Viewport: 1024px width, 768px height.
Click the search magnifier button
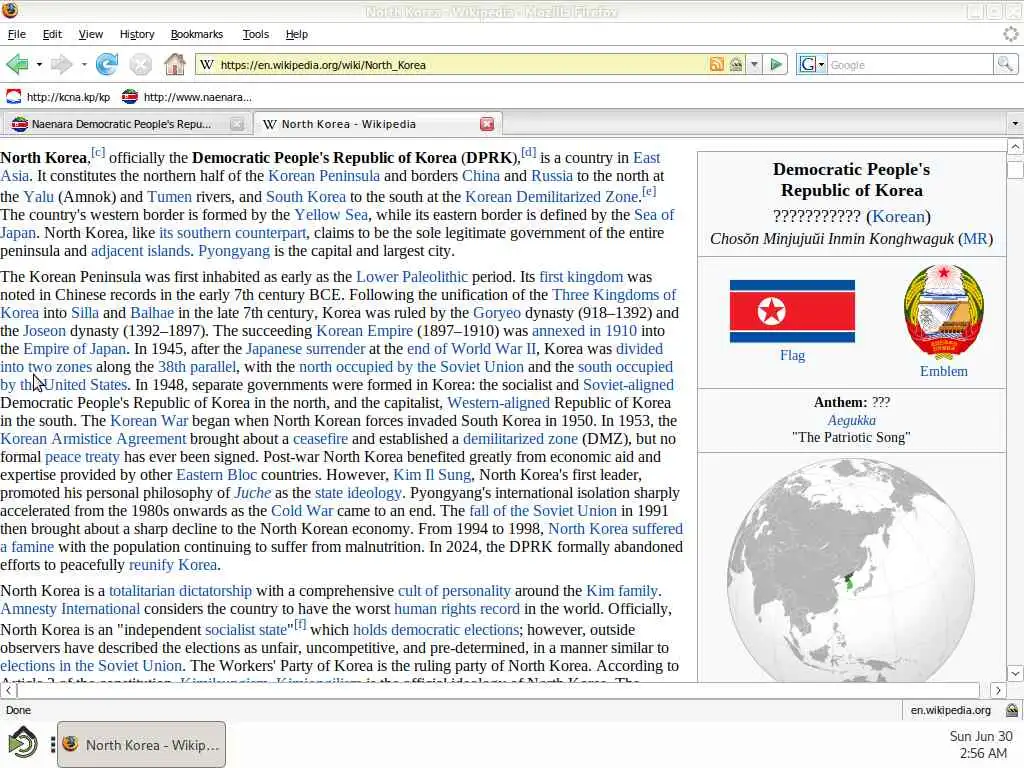(x=1005, y=64)
